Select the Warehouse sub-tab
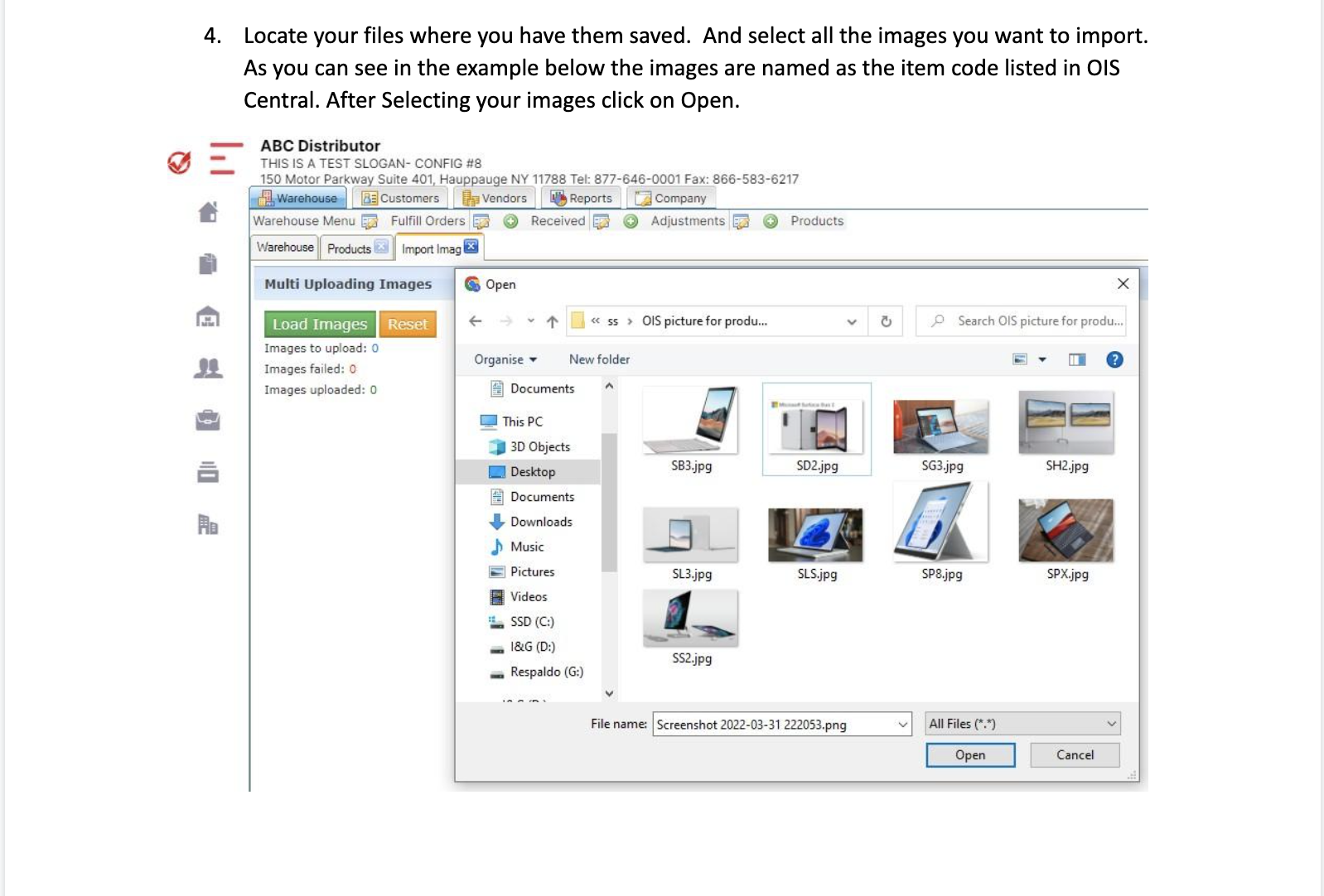This screenshot has height=896, width=1324. [285, 247]
